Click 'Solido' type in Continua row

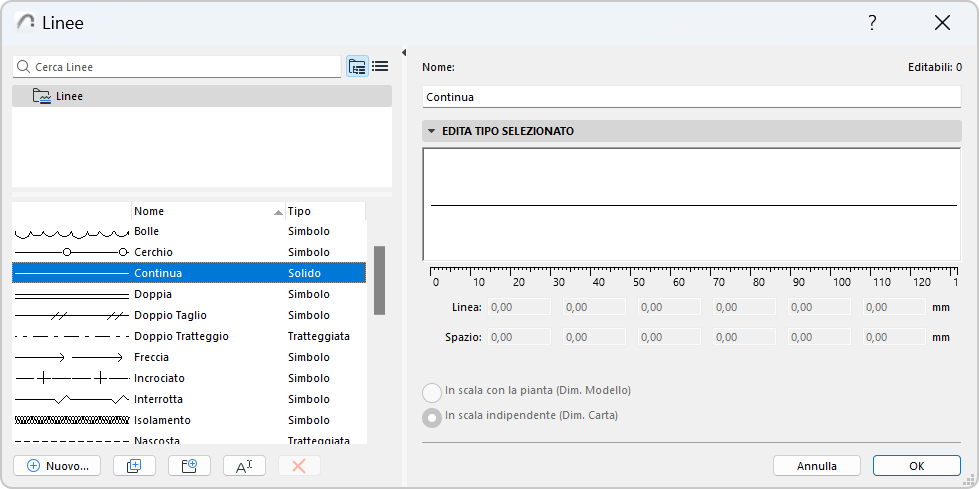click(304, 273)
